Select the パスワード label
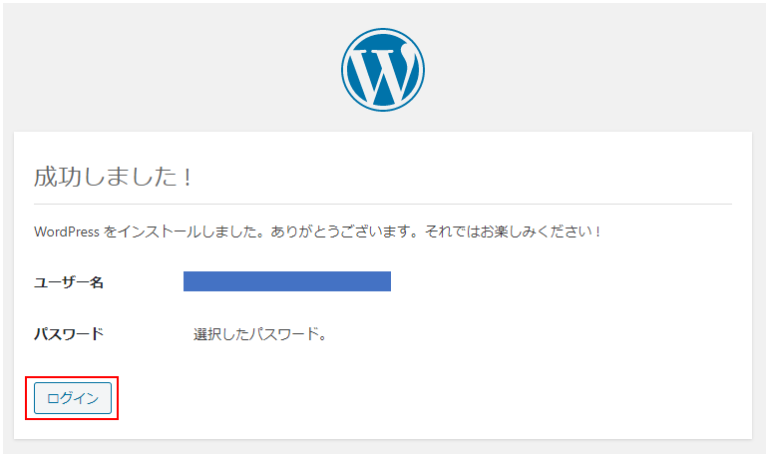 (69, 334)
